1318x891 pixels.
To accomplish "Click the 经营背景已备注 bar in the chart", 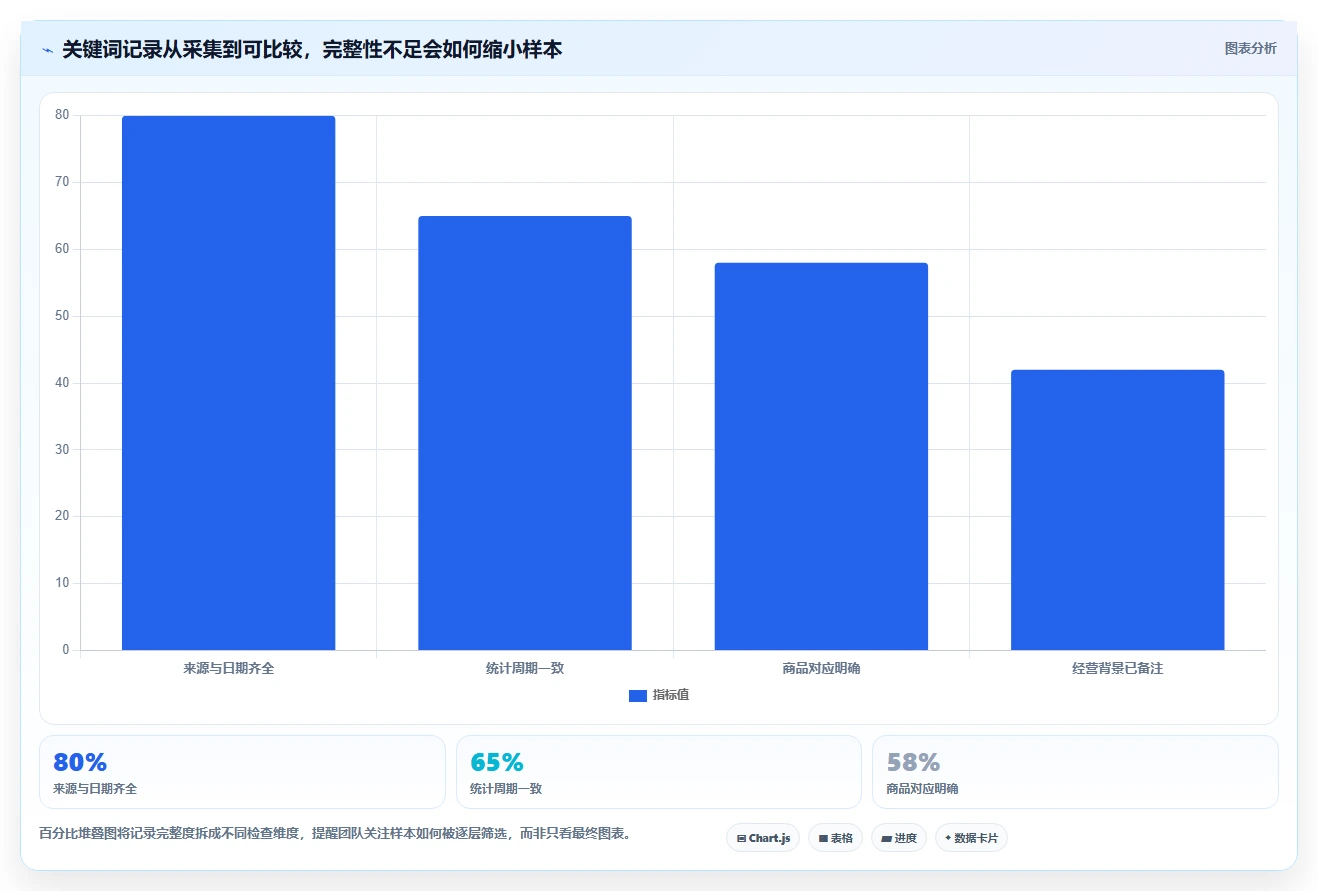I will [x=1117, y=510].
